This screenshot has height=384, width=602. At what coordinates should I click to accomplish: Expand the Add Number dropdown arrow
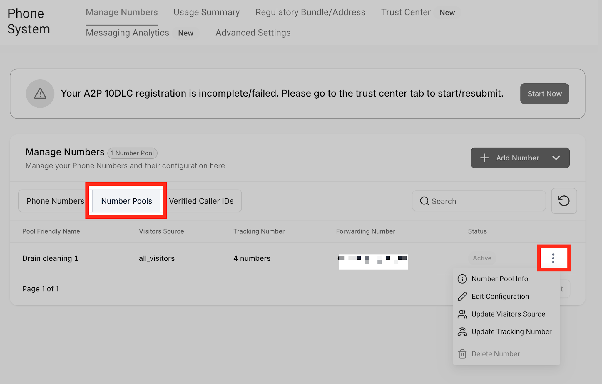click(556, 158)
